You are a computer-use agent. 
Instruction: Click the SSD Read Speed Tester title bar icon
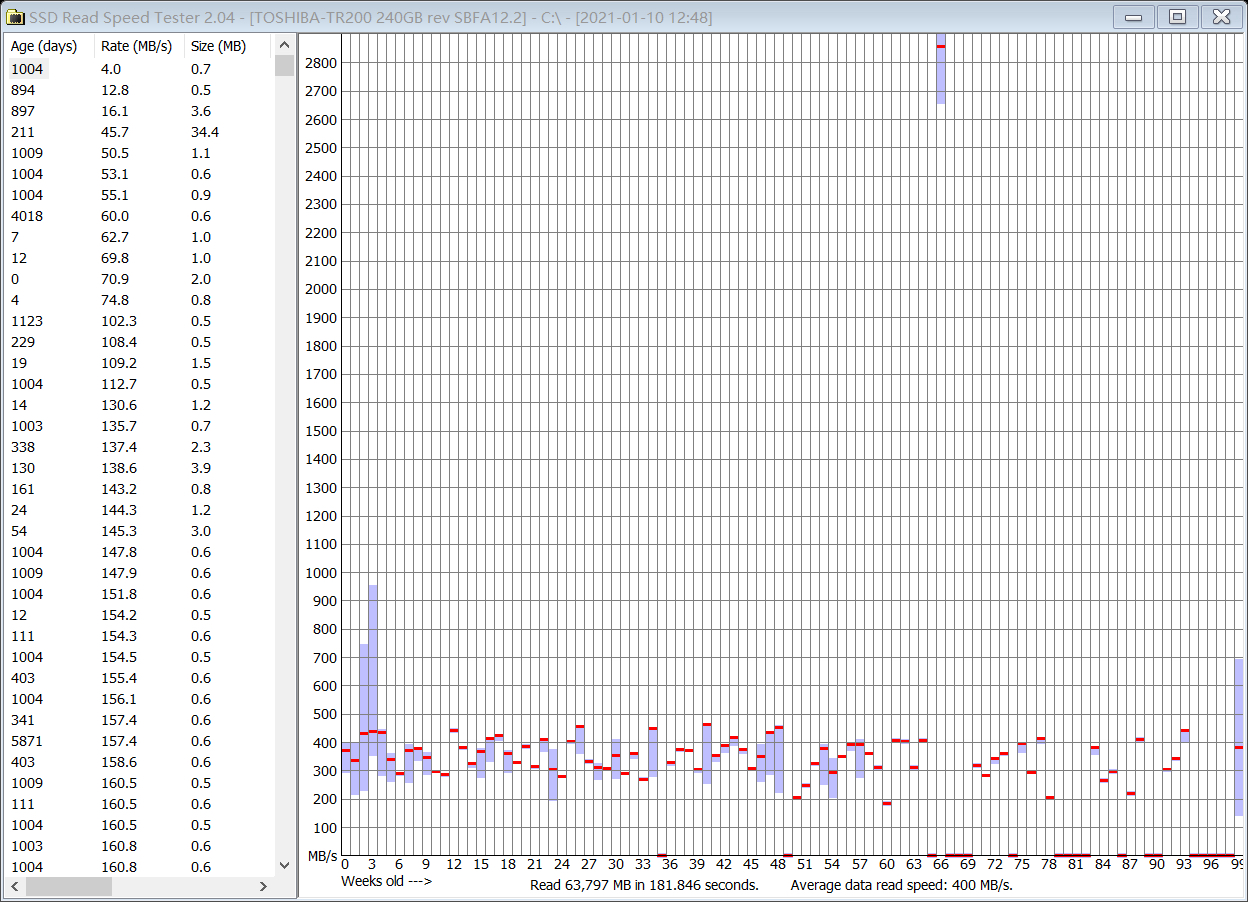pos(15,17)
